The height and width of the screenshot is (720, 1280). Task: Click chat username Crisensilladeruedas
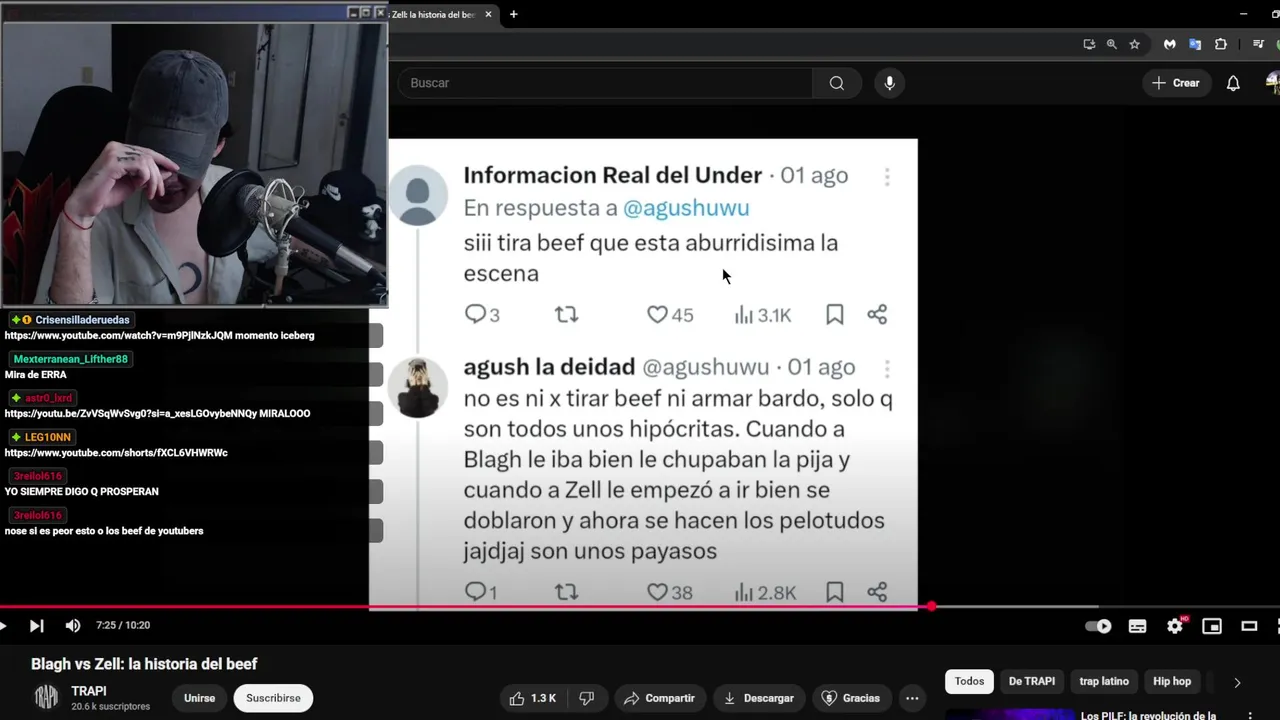82,320
